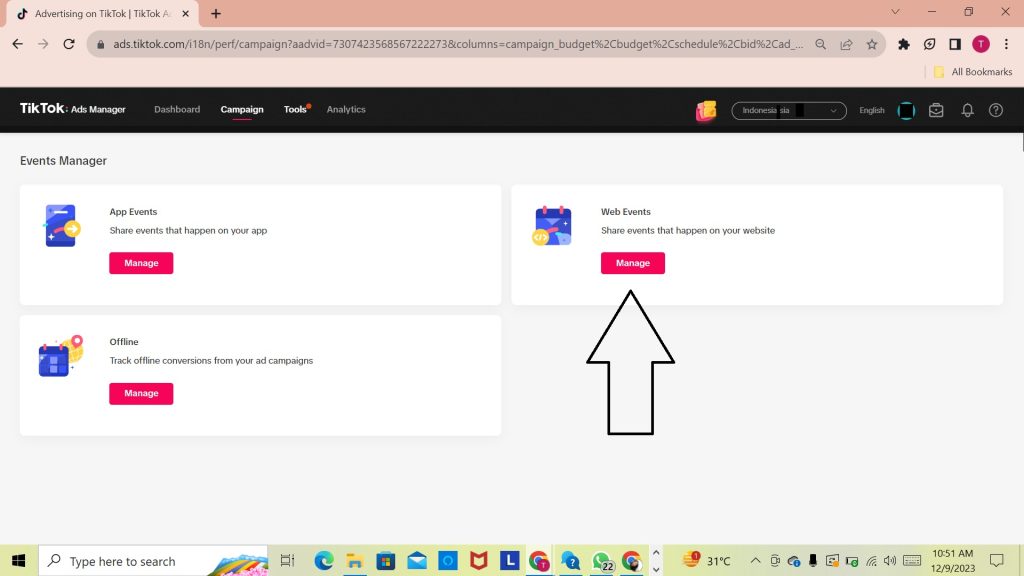Click the browser address bar URL
Image resolution: width=1024 pixels, height=576 pixels.
[450, 44]
